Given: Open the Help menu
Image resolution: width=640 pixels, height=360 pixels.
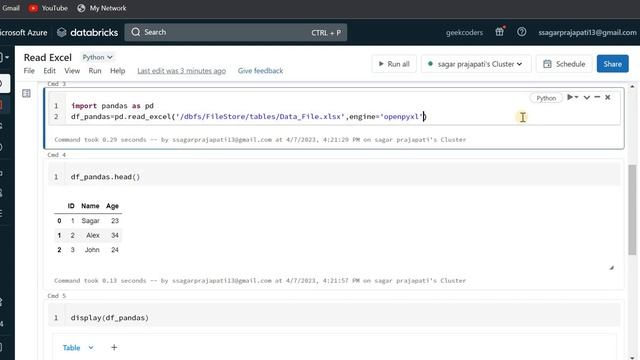Looking at the screenshot, I should [118, 71].
